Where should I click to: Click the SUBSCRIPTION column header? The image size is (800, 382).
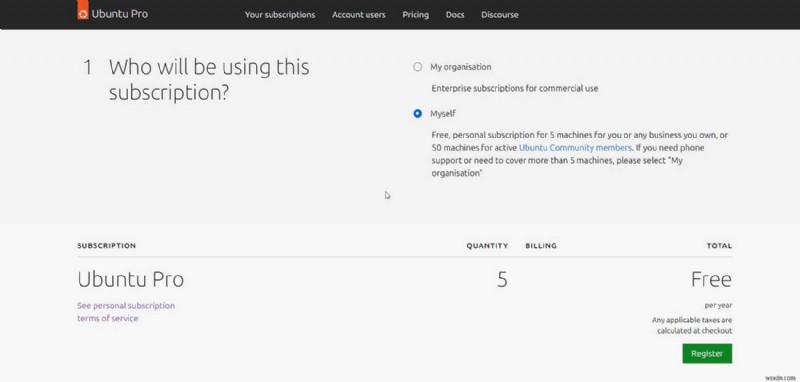coord(107,245)
